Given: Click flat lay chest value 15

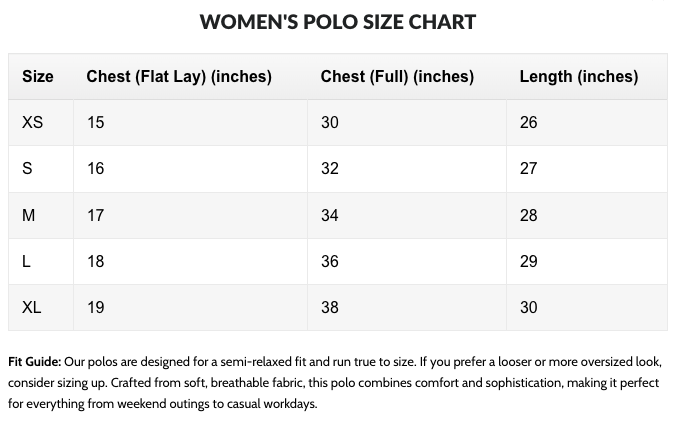Looking at the screenshot, I should click(96, 123).
